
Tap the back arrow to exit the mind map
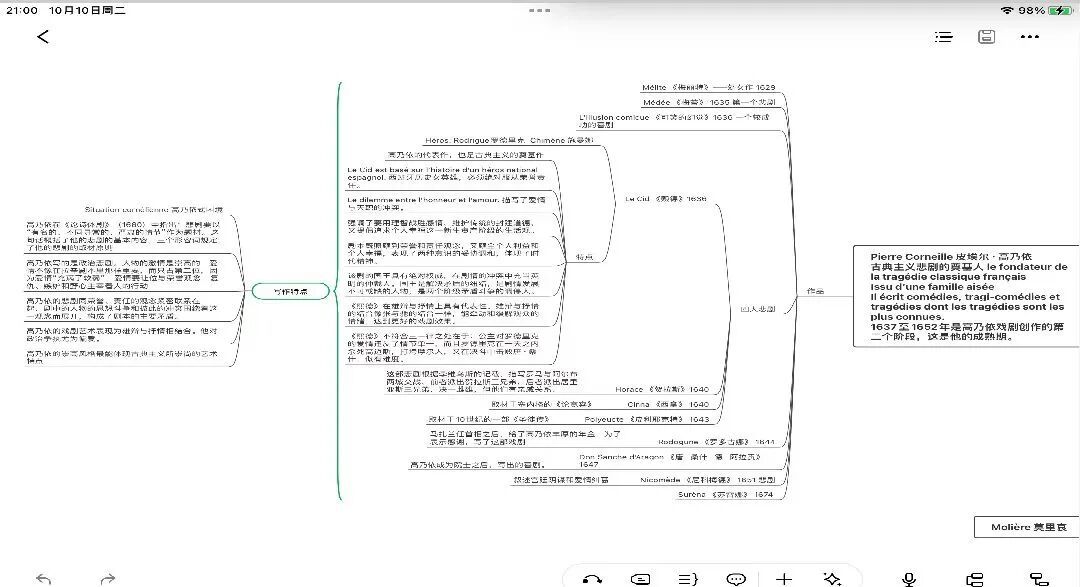coord(43,37)
